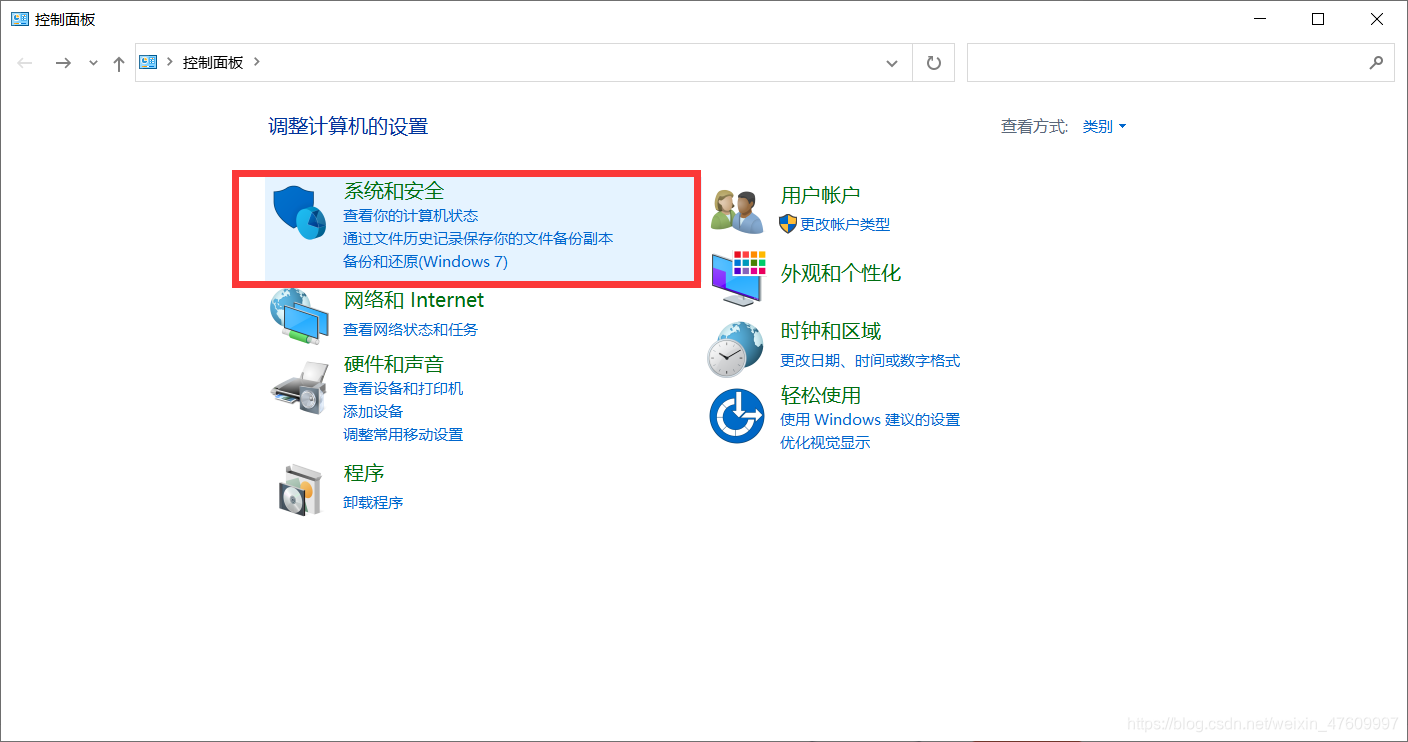Close the Control Panel window

[1376, 19]
